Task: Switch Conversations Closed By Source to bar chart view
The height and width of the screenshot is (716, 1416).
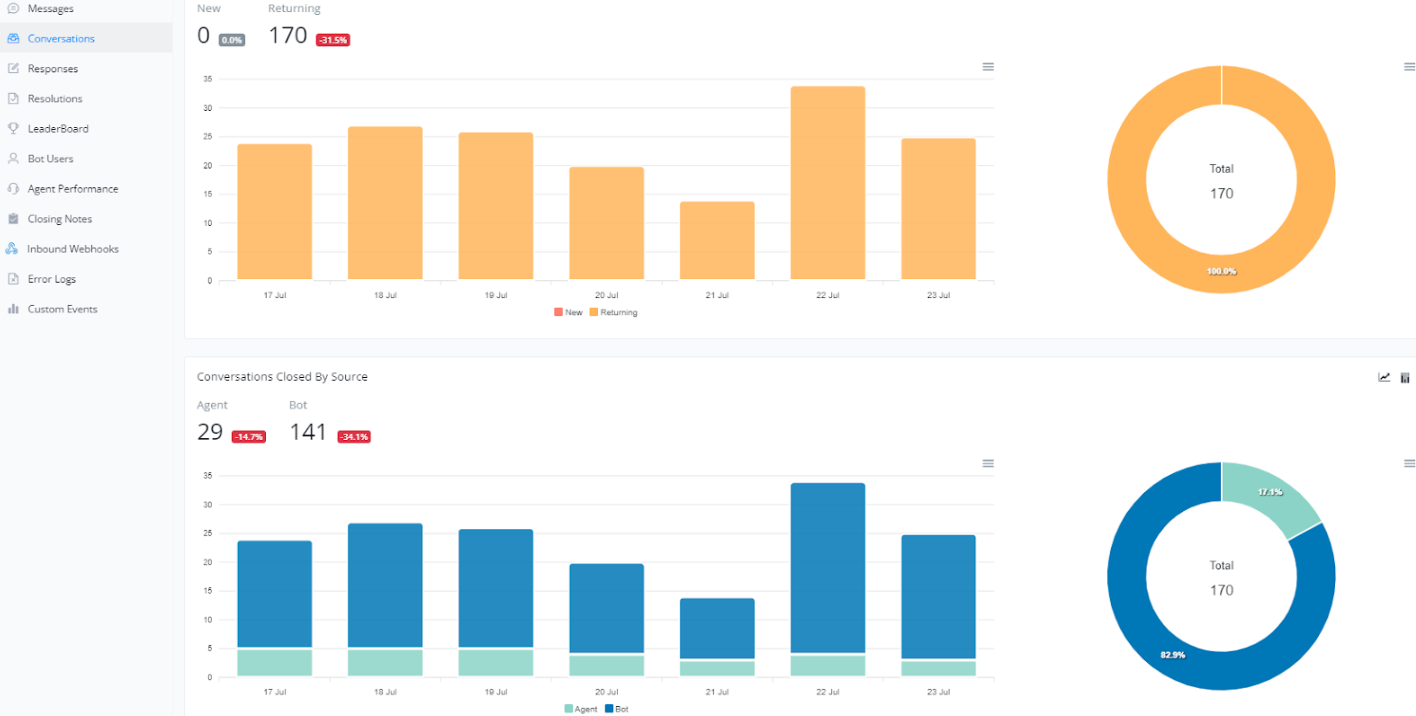Action: pyautogui.click(x=1405, y=377)
